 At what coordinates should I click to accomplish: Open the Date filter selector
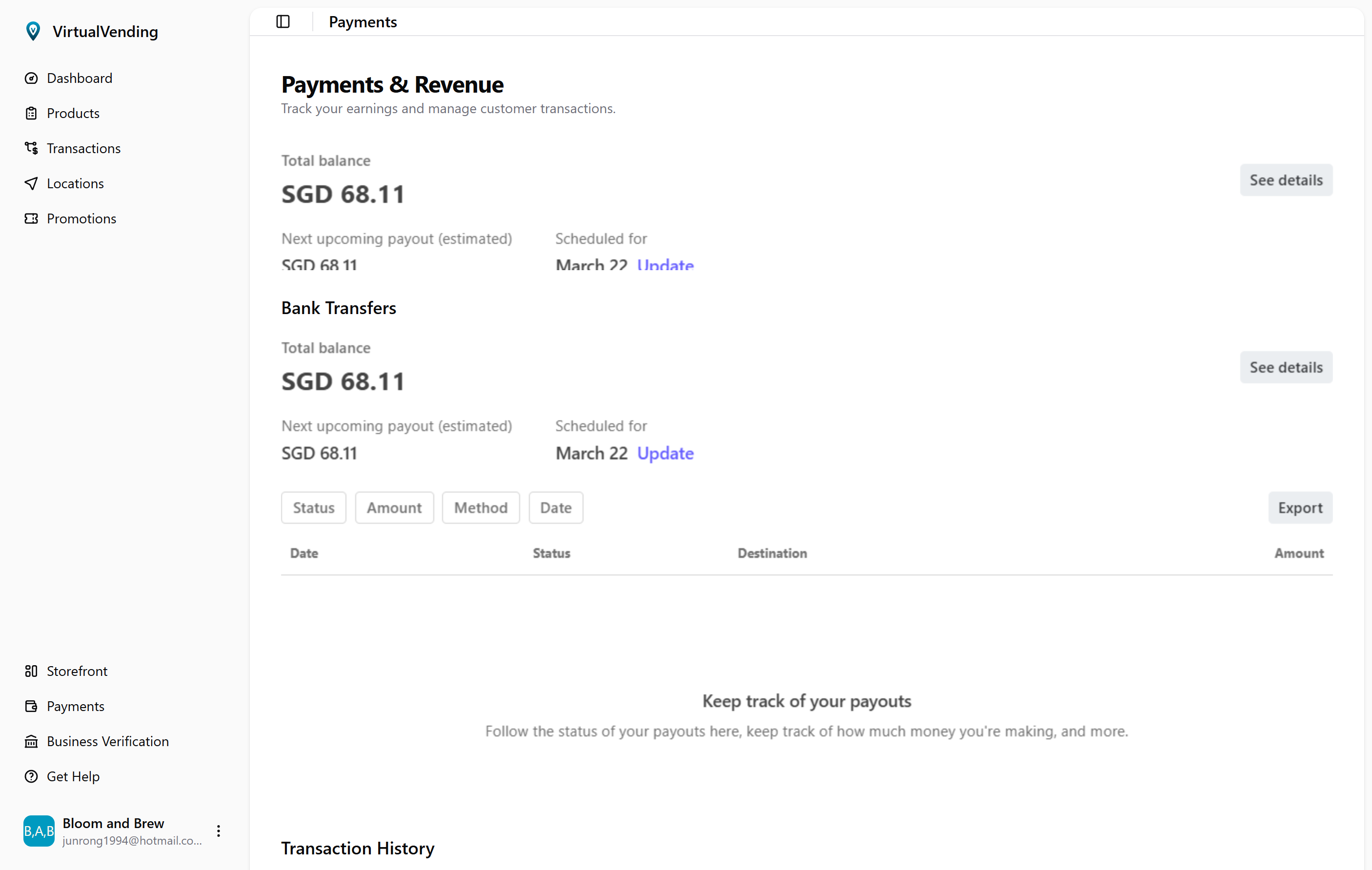(x=556, y=507)
